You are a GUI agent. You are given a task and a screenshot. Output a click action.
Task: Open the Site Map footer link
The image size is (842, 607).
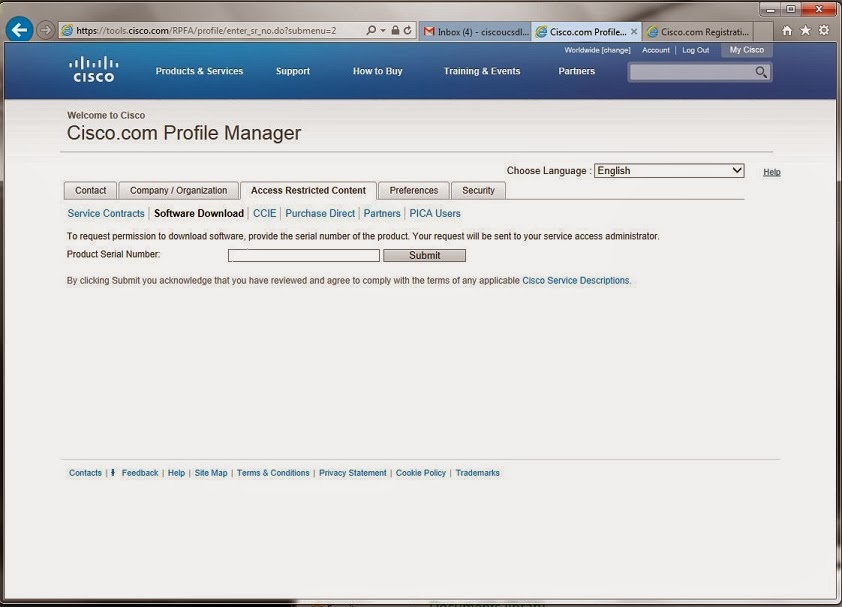[x=210, y=473]
